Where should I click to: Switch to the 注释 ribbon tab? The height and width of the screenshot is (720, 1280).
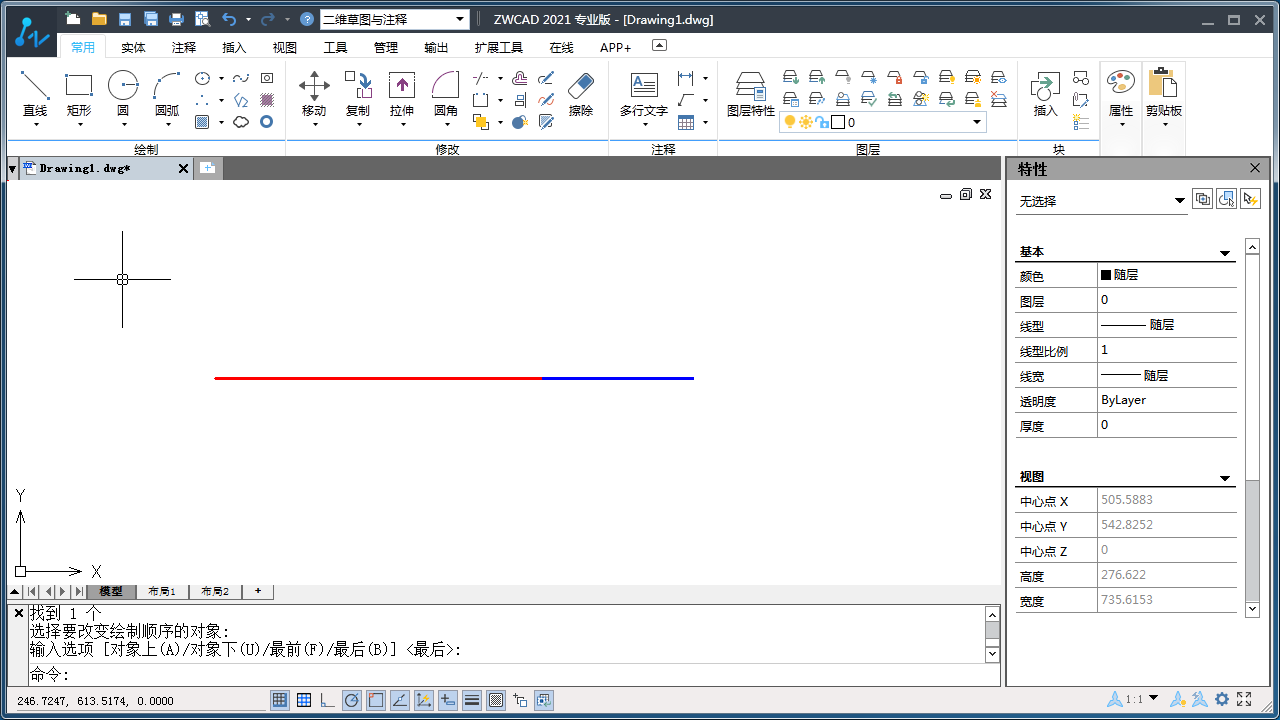[184, 47]
